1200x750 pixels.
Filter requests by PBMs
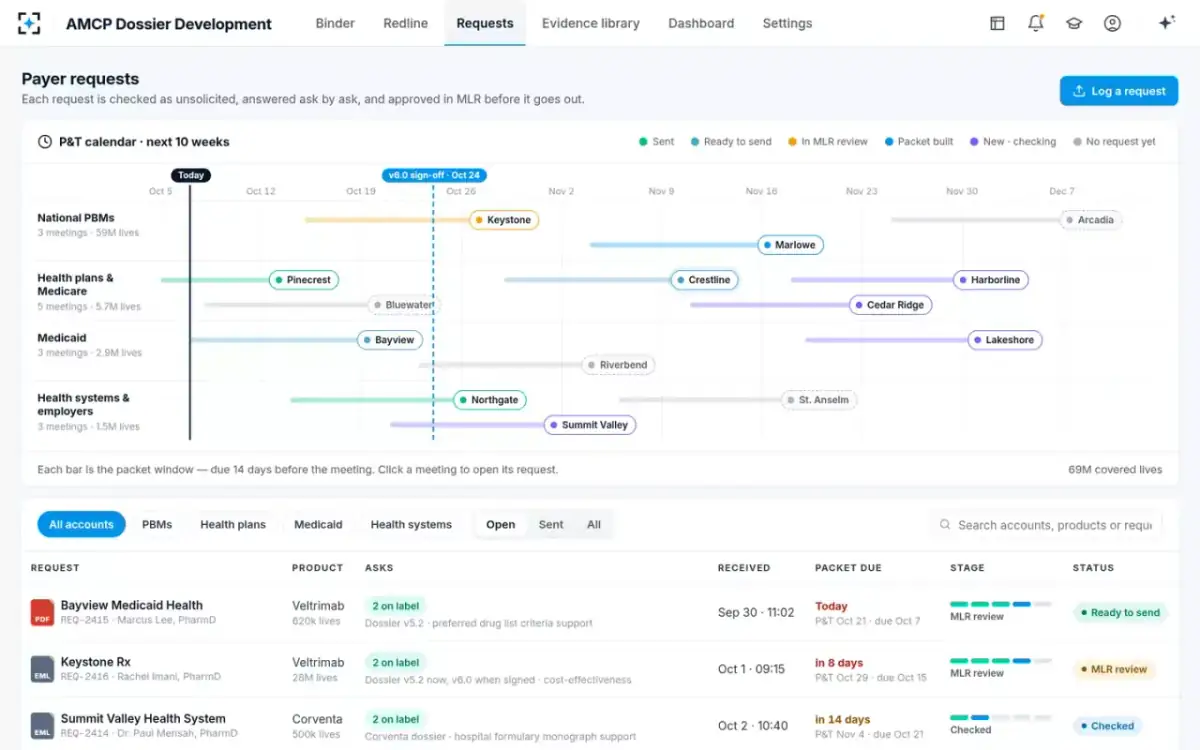pos(157,525)
